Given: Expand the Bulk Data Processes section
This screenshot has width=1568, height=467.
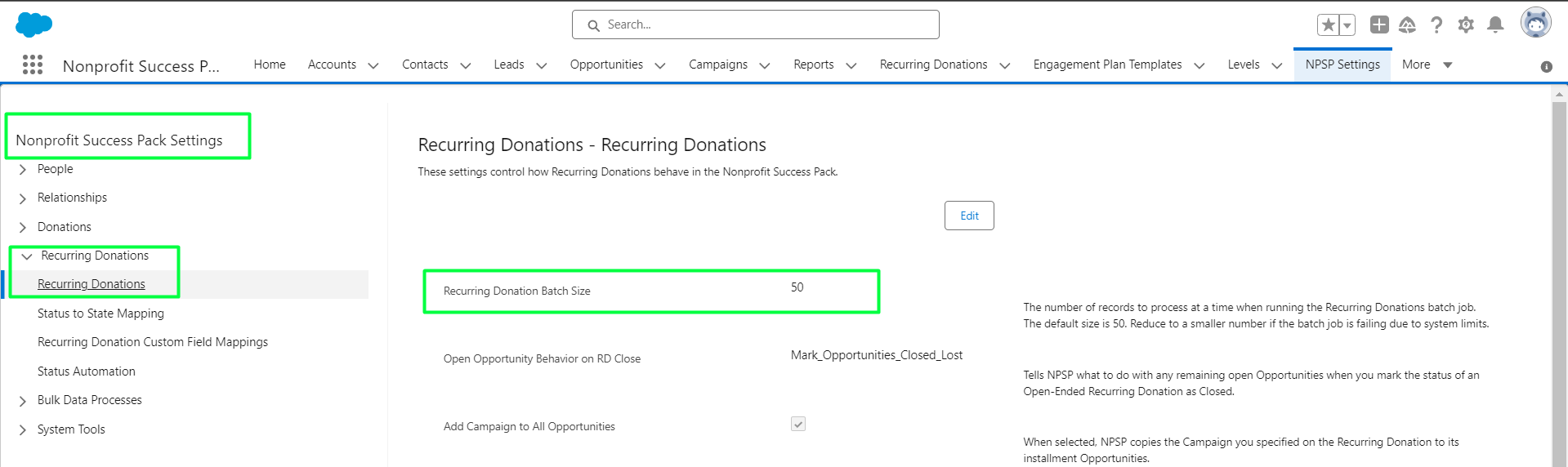Looking at the screenshot, I should tap(23, 401).
